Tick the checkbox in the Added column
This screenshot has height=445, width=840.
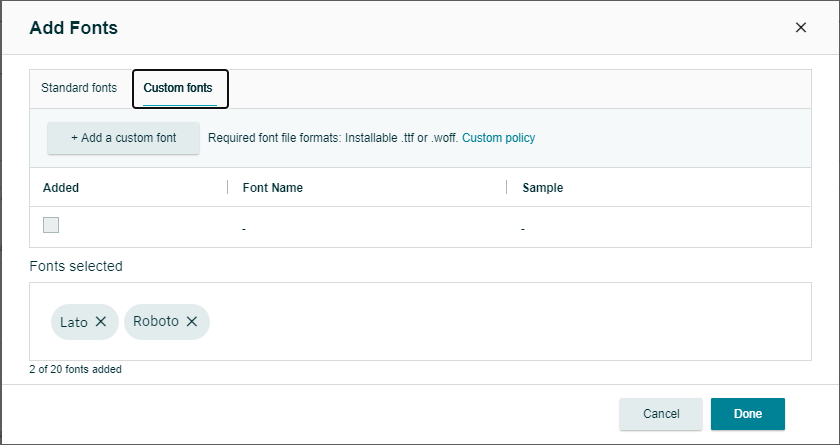click(x=51, y=226)
